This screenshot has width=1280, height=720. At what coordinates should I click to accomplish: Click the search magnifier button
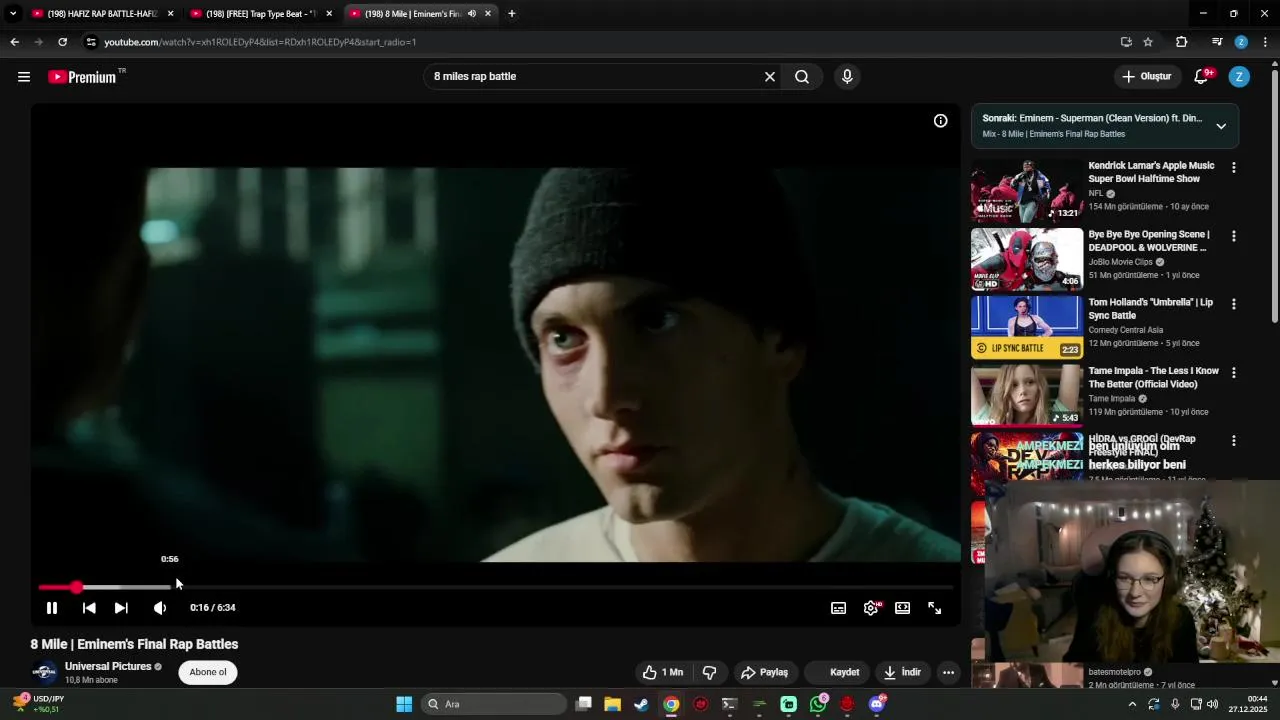pyautogui.click(x=802, y=77)
